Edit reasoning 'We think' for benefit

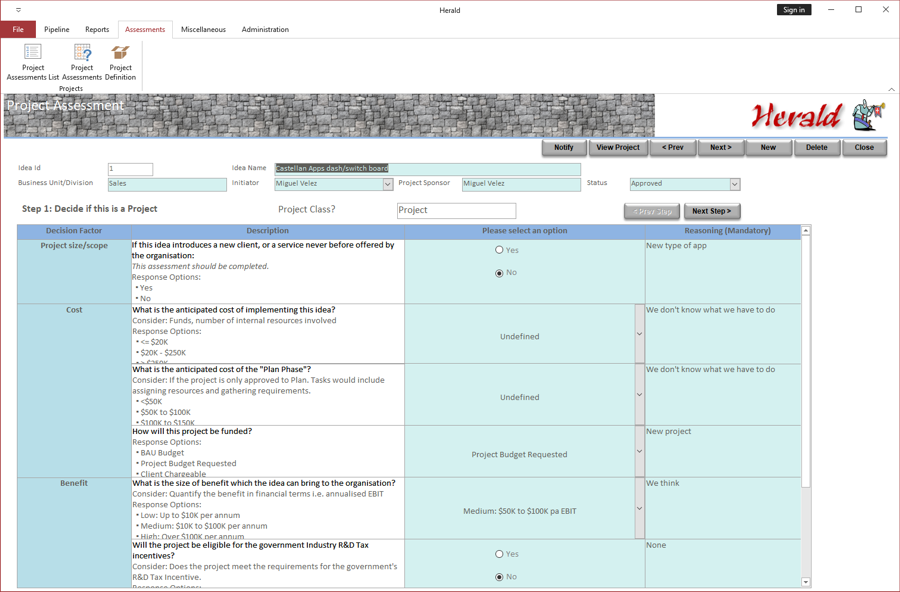click(x=723, y=508)
